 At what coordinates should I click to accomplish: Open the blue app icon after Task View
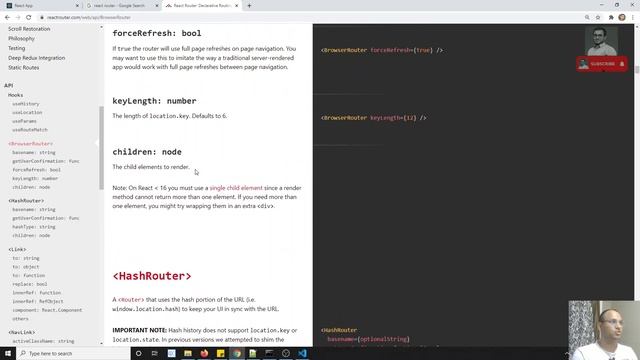click(x=171, y=353)
